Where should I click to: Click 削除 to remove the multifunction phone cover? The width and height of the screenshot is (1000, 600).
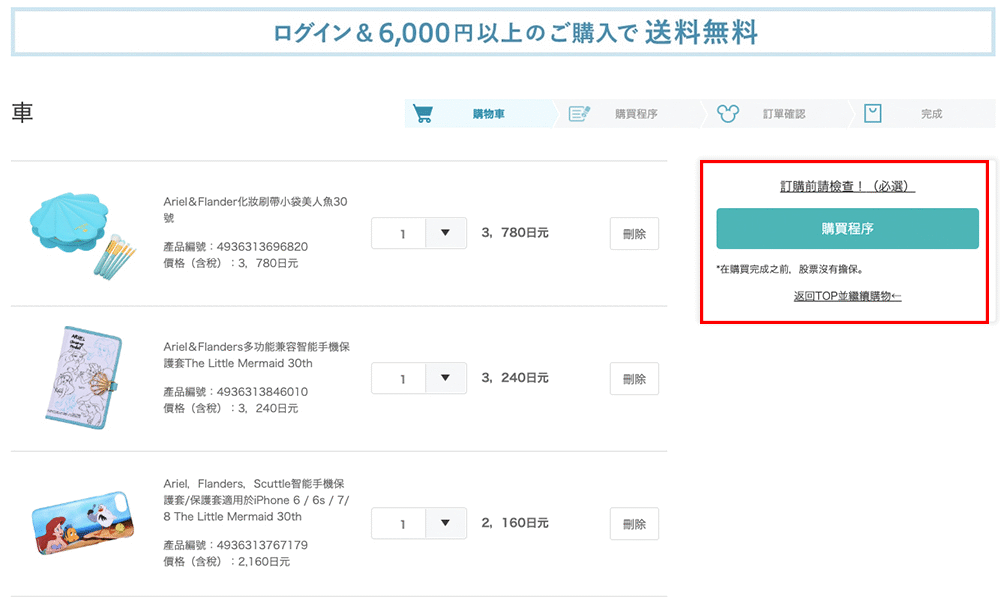634,378
